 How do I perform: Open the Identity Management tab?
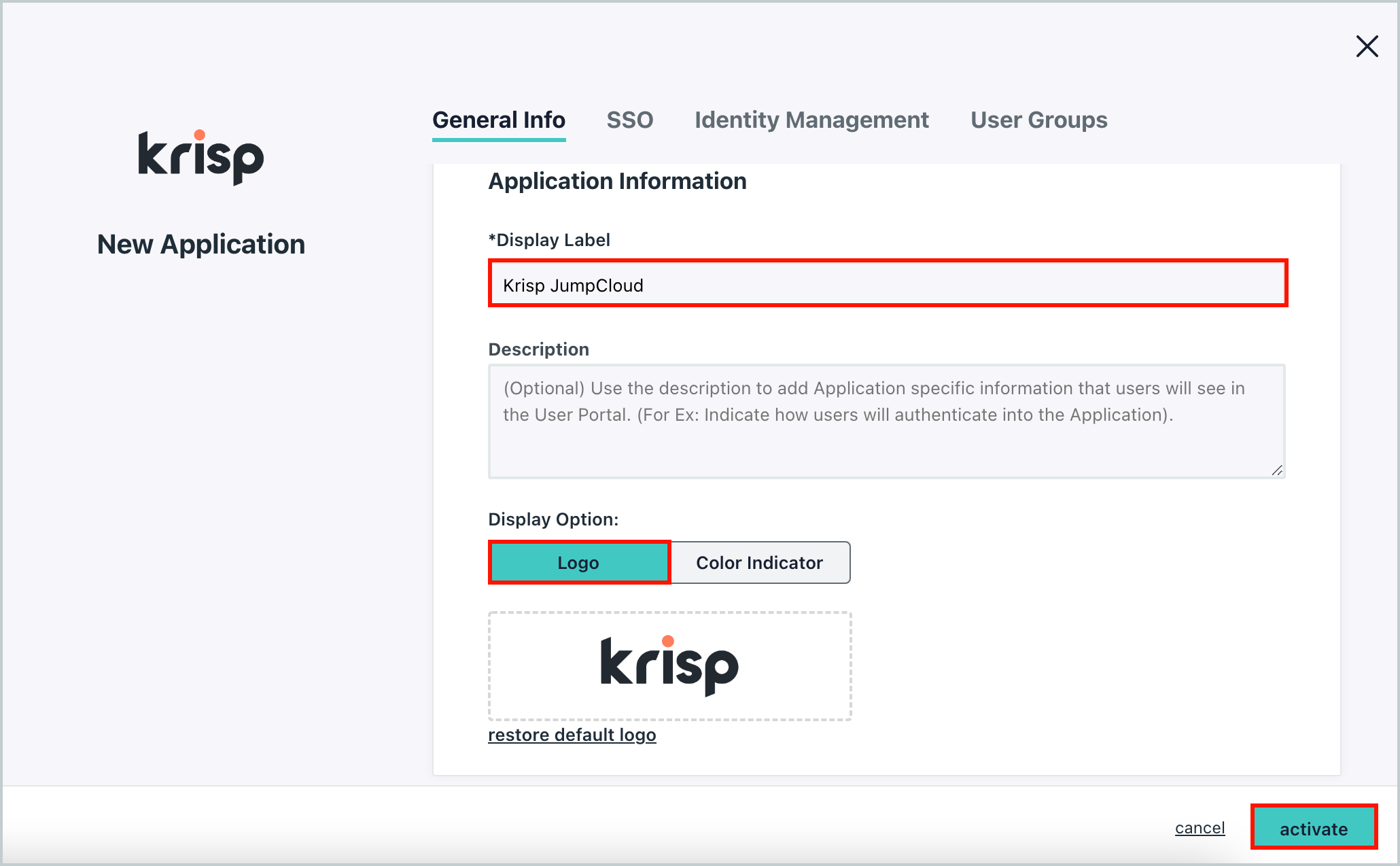(811, 120)
